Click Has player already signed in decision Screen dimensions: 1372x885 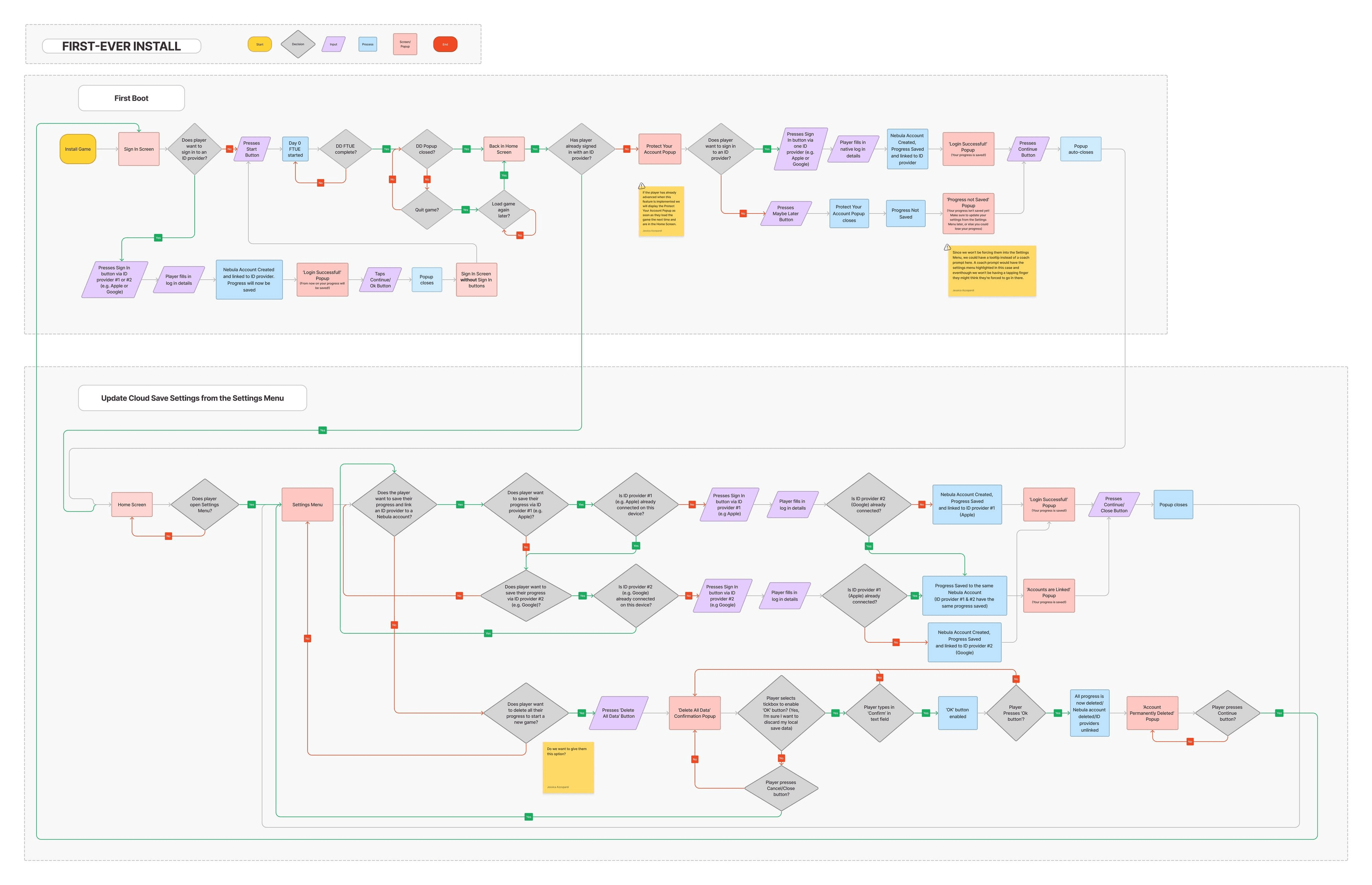(x=581, y=149)
